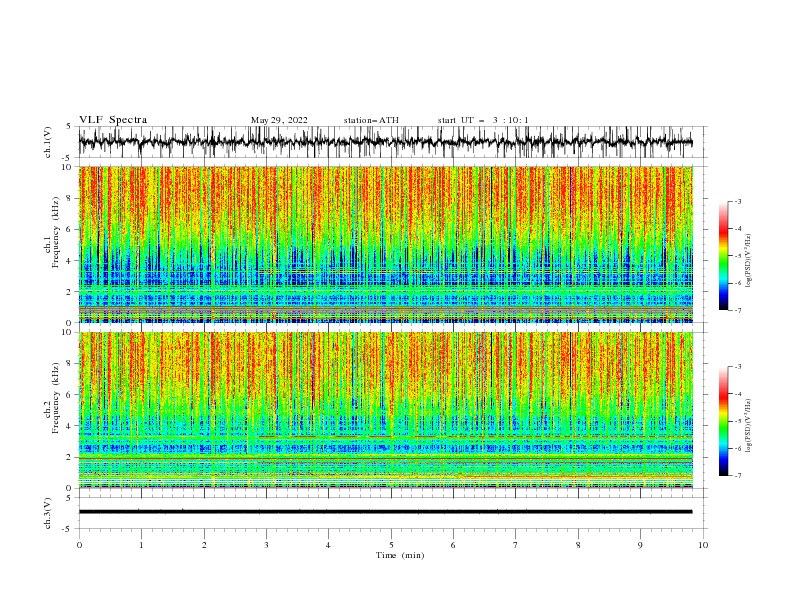Click the ch.1 voltage waveform trace
Image resolution: width=792 pixels, height=612 pixels.
point(385,142)
